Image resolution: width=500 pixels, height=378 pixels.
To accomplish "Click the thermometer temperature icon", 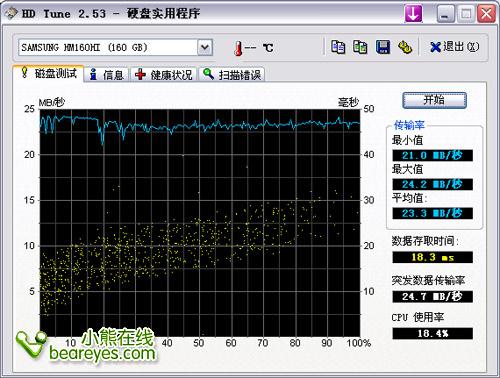I will 238,48.
